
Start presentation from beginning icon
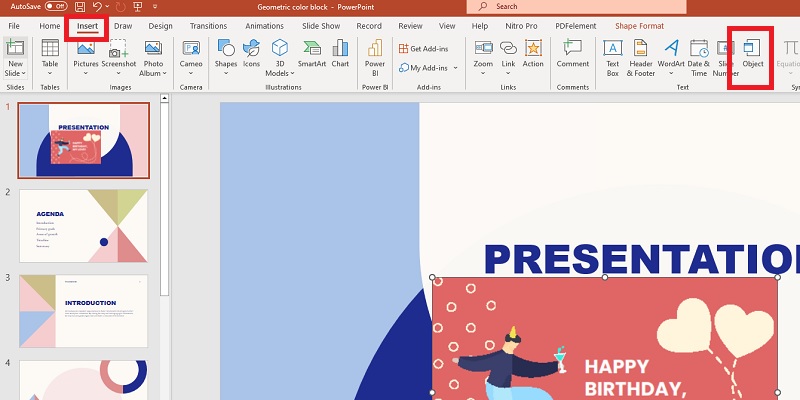tap(138, 7)
